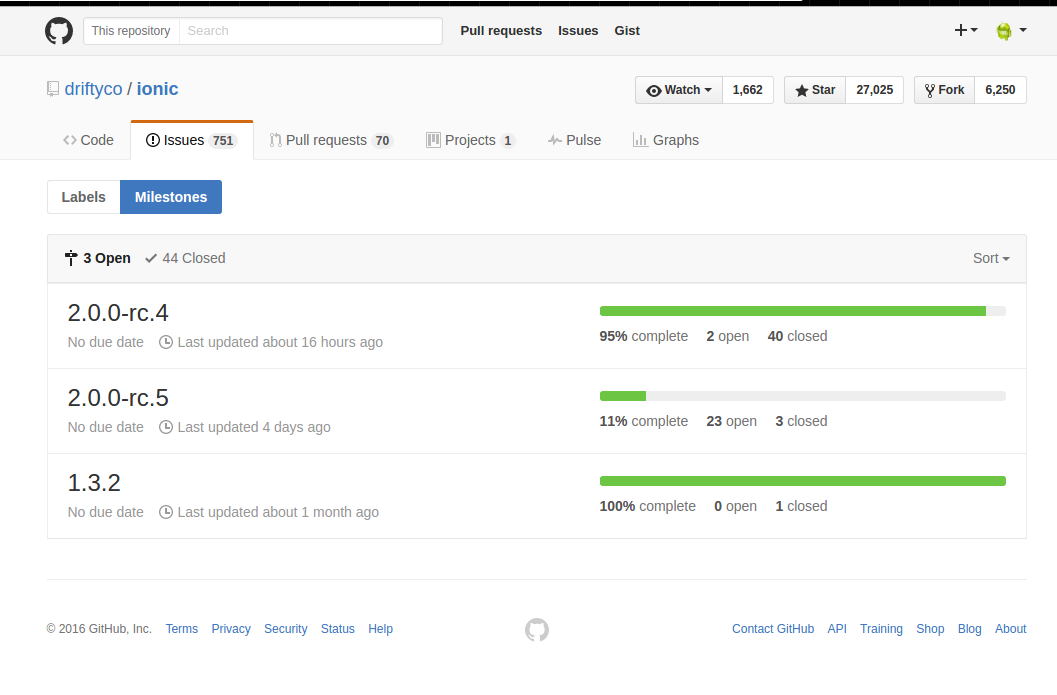Image resolution: width=1057 pixels, height=695 pixels.
Task: Open the Shop footer link
Action: 930,628
